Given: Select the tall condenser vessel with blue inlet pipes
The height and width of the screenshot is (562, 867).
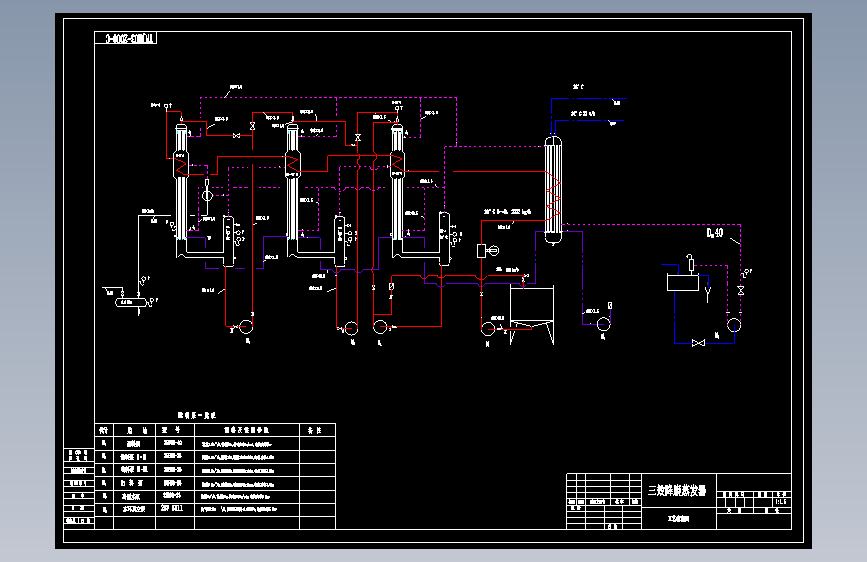Looking at the screenshot, I should pos(553,189).
